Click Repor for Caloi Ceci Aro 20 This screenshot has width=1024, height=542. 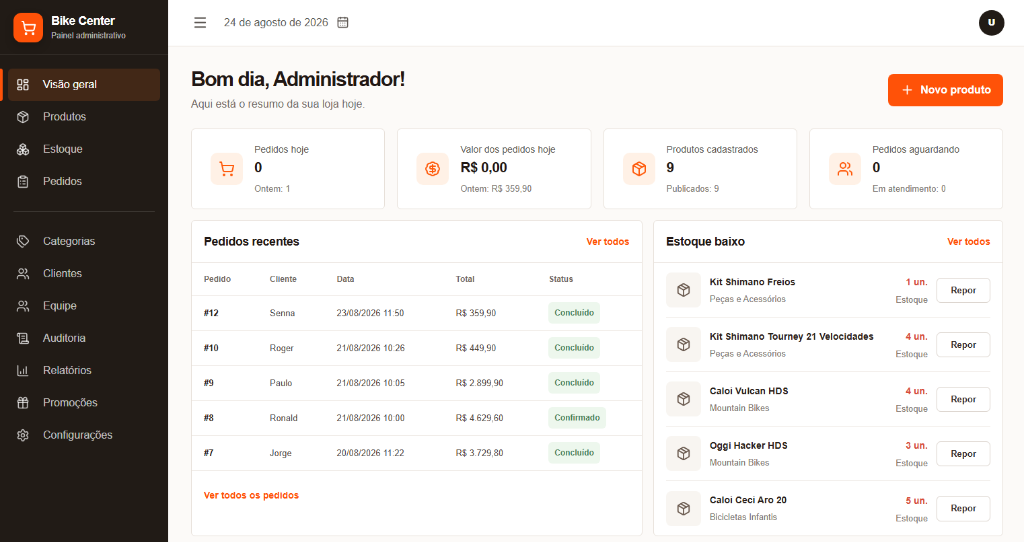(963, 508)
